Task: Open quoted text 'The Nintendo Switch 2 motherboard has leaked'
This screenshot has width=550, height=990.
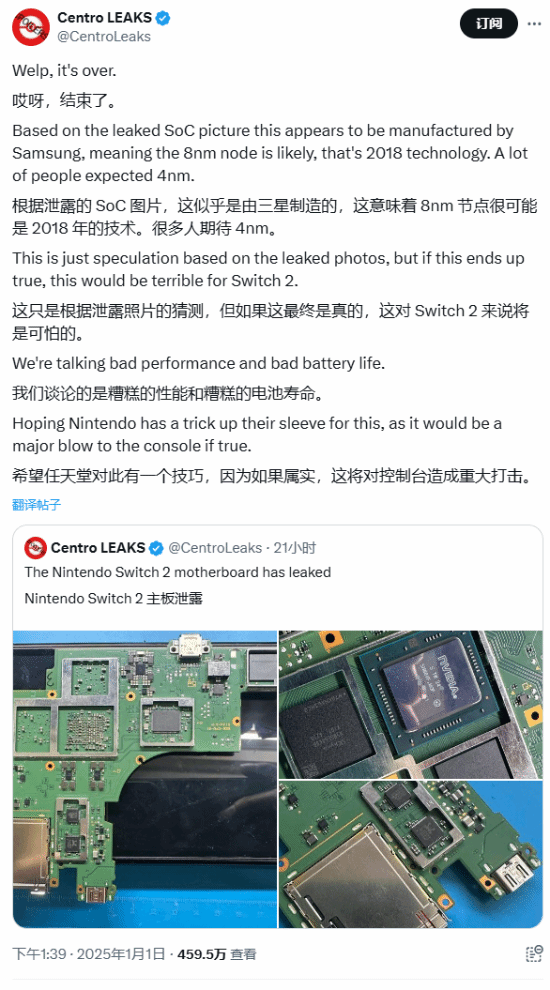Action: point(177,572)
